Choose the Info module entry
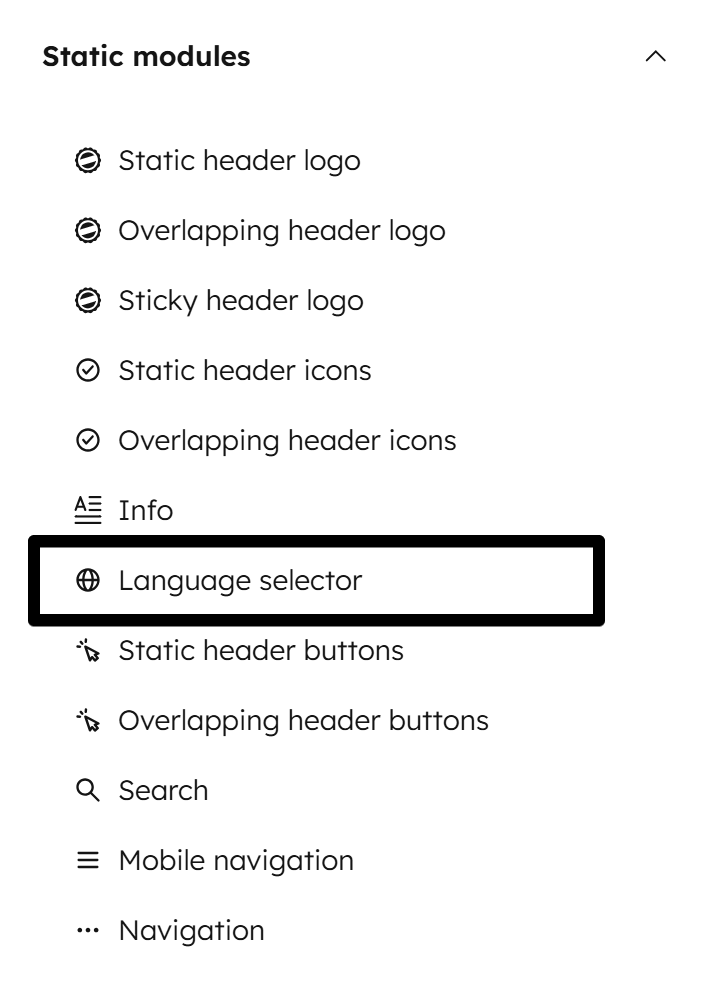The height and width of the screenshot is (1004, 720). click(x=146, y=510)
